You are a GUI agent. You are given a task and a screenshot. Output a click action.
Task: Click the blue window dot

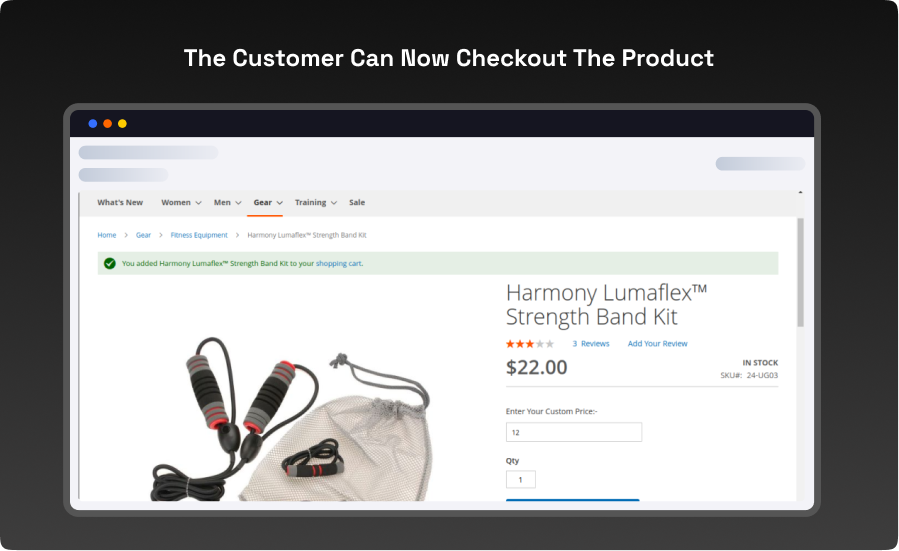pyautogui.click(x=92, y=123)
